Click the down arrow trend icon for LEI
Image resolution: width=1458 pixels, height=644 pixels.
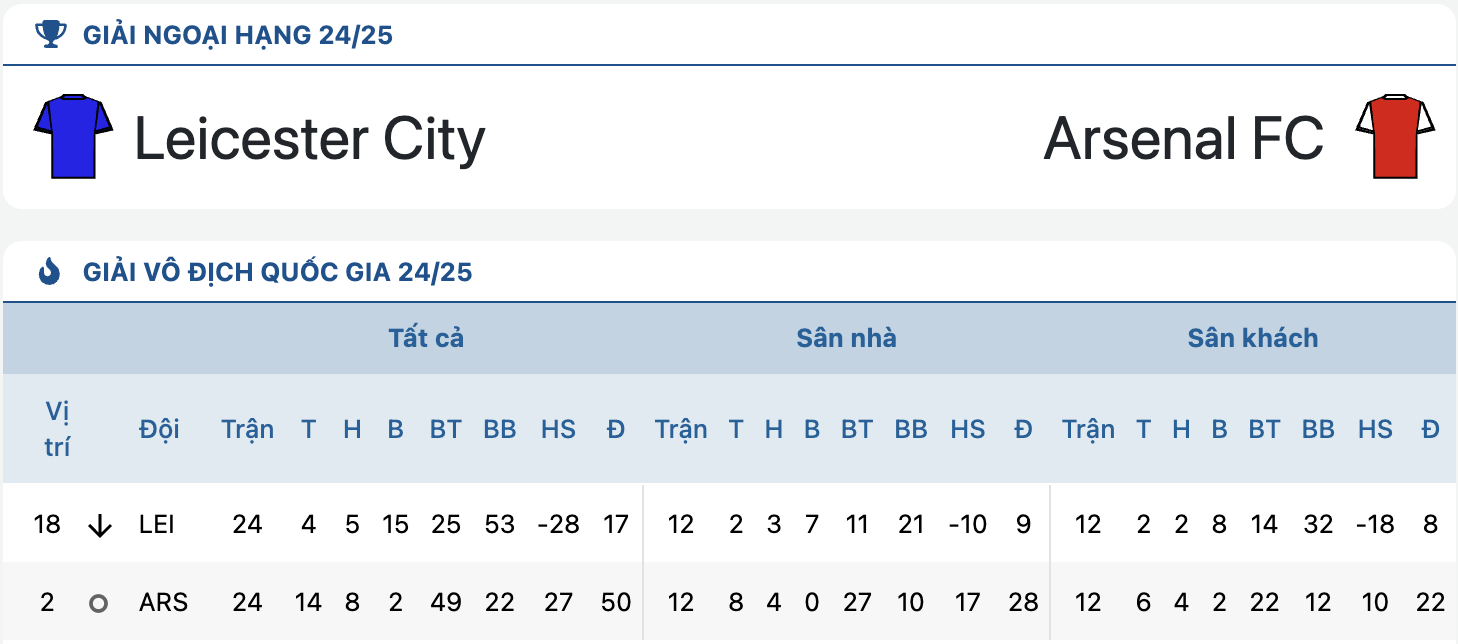[x=99, y=524]
